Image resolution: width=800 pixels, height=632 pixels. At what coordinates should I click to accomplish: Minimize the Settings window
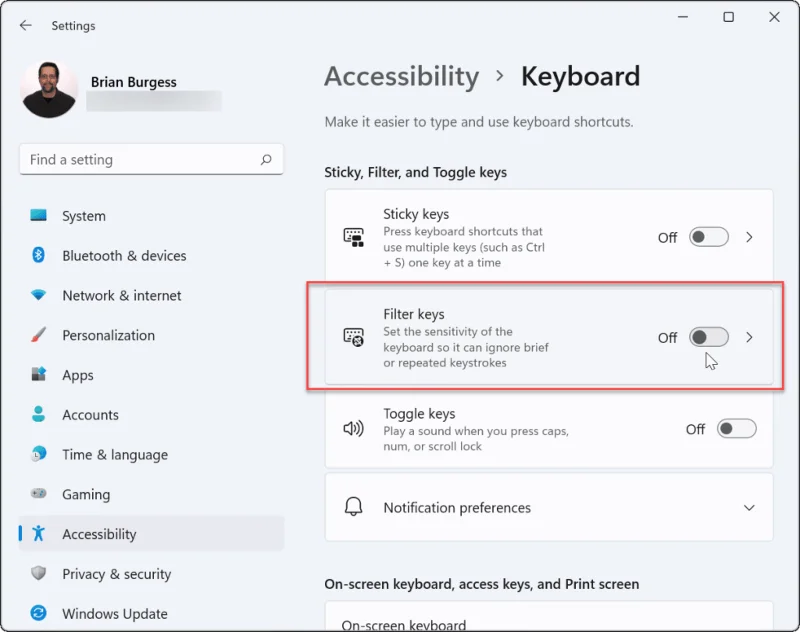683,17
